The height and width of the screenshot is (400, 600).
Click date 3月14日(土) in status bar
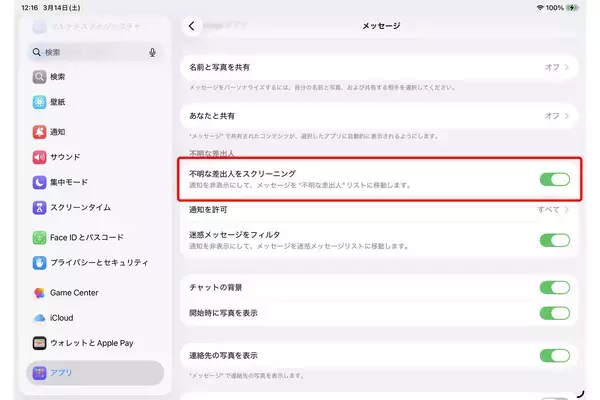[62, 8]
